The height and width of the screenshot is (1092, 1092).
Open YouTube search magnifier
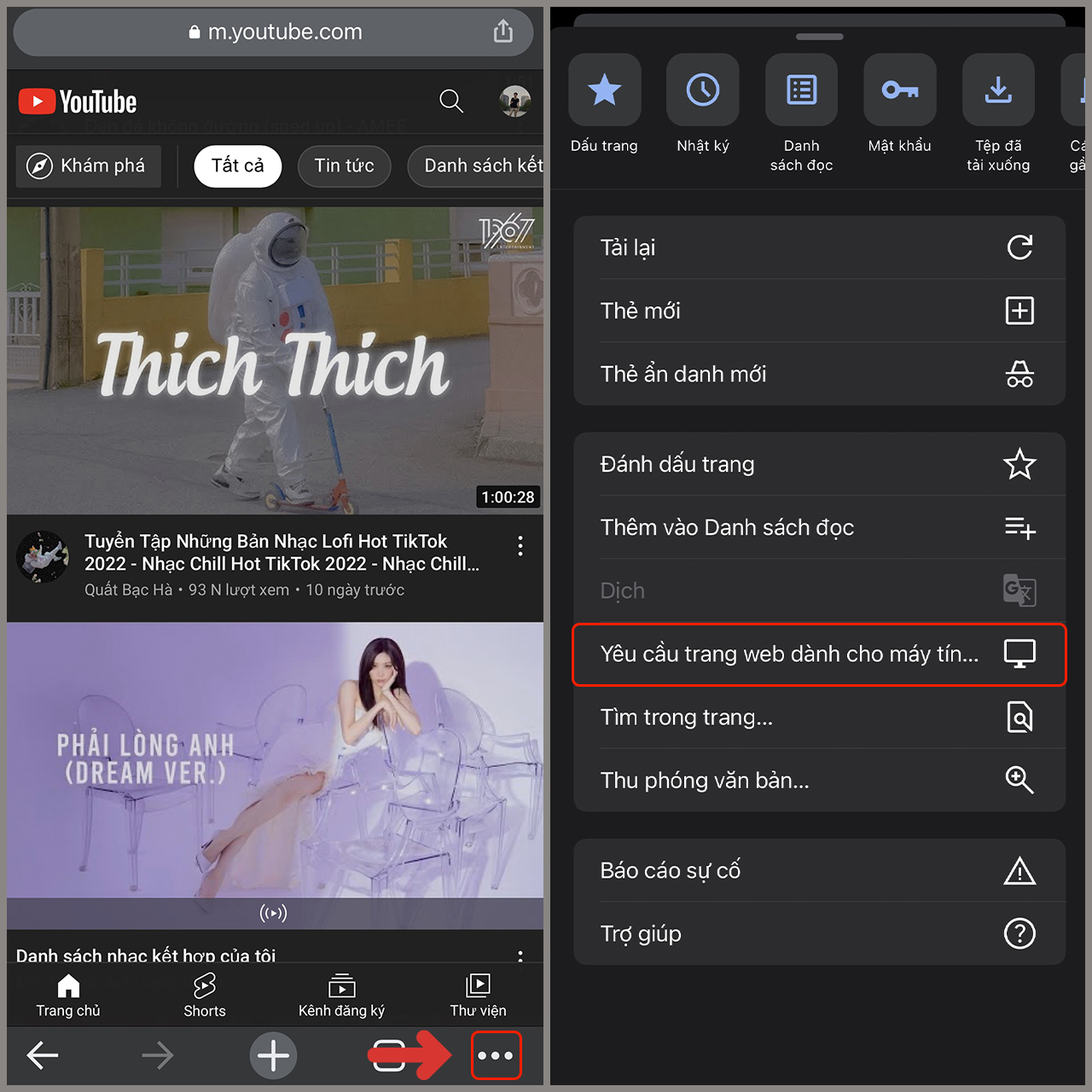pos(451,102)
